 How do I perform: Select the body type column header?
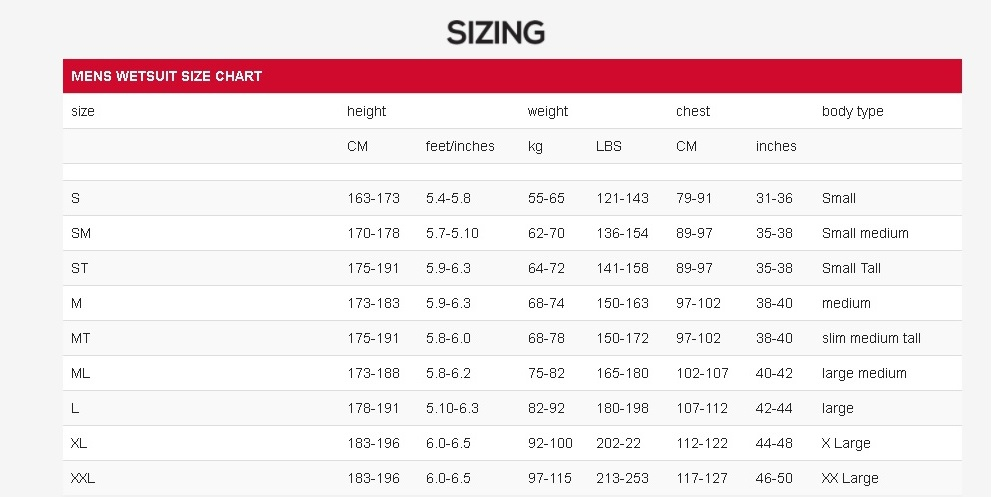[x=852, y=111]
